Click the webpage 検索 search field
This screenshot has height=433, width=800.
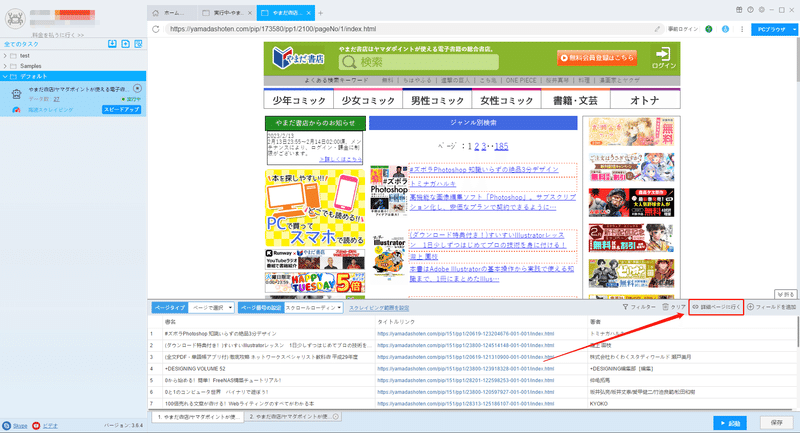click(419, 62)
